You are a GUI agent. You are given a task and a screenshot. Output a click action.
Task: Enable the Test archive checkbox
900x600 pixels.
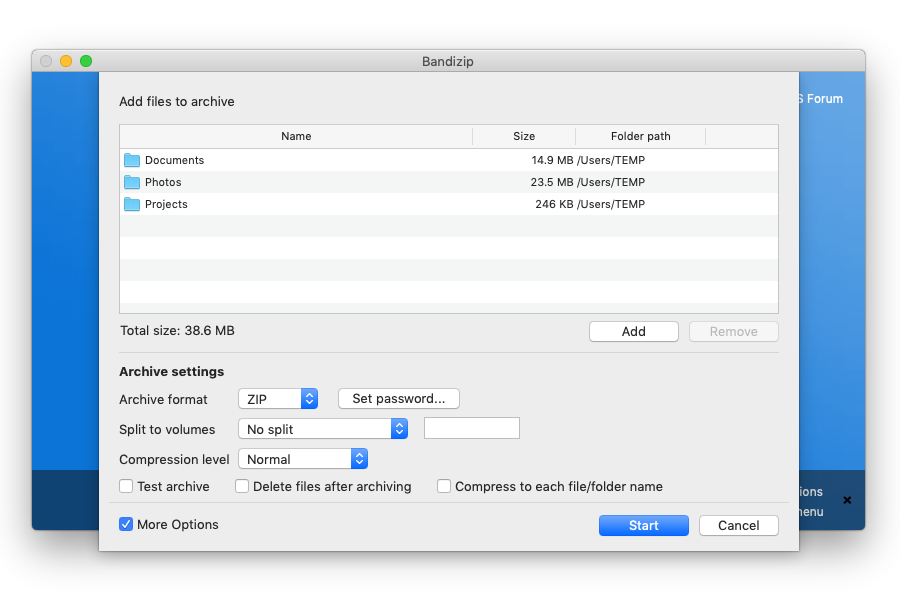click(x=126, y=487)
